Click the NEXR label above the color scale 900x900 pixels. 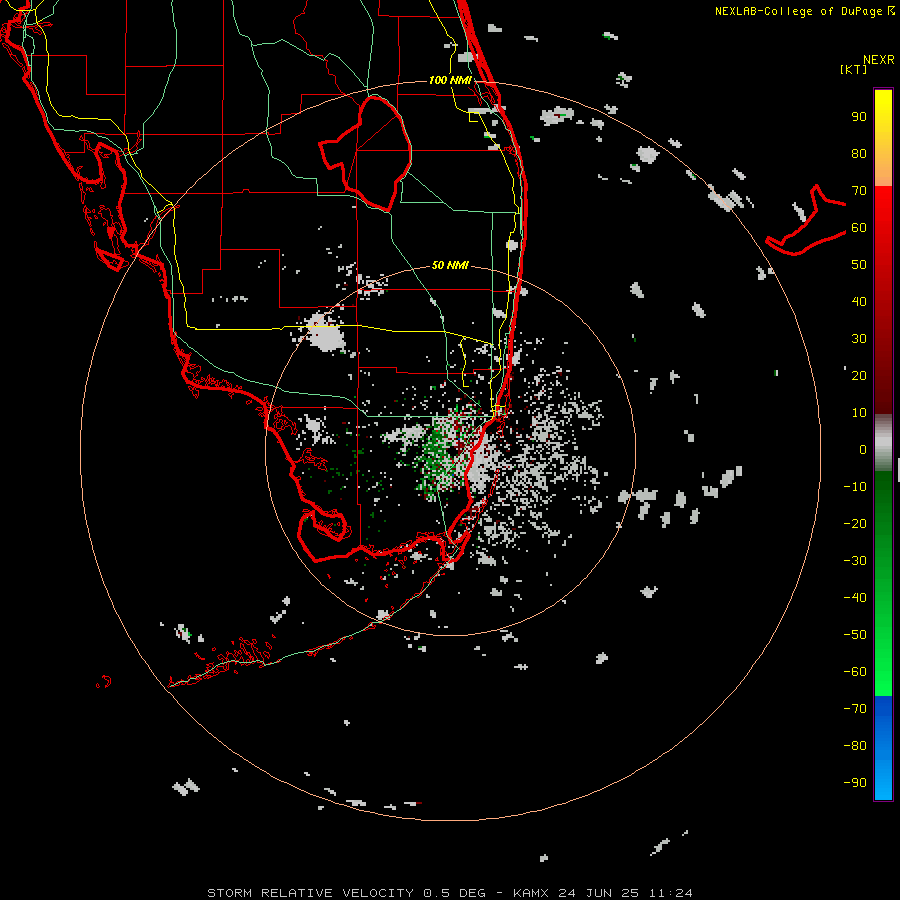click(x=879, y=60)
